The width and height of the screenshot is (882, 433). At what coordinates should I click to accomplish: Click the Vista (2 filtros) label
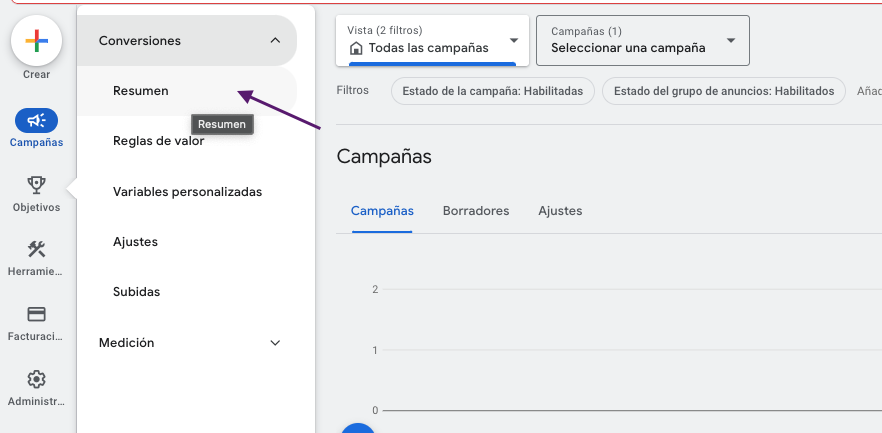click(x=385, y=30)
